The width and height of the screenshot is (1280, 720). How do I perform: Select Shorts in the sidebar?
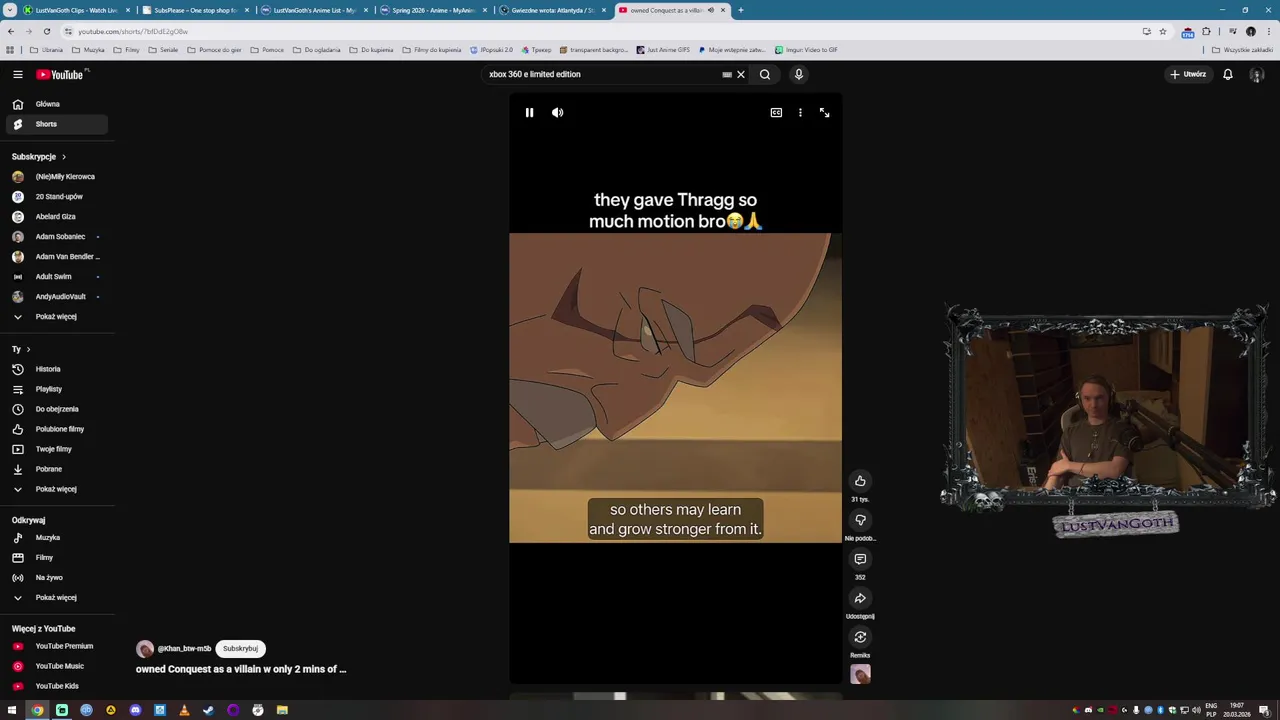click(x=56, y=124)
